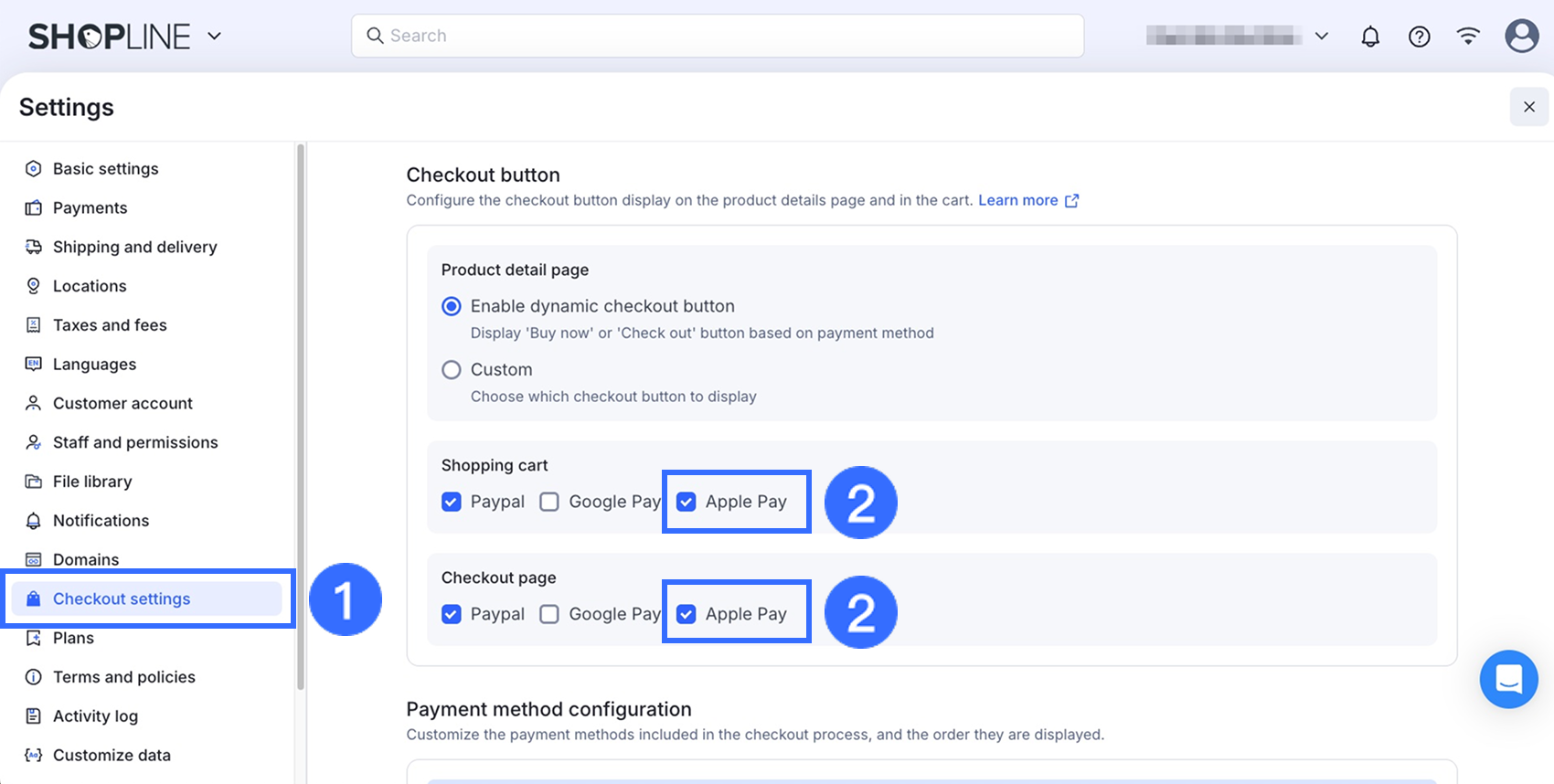Screen dimensions: 1554x784
Task: Click the Shipping and delivery truck icon
Action: (x=34, y=247)
